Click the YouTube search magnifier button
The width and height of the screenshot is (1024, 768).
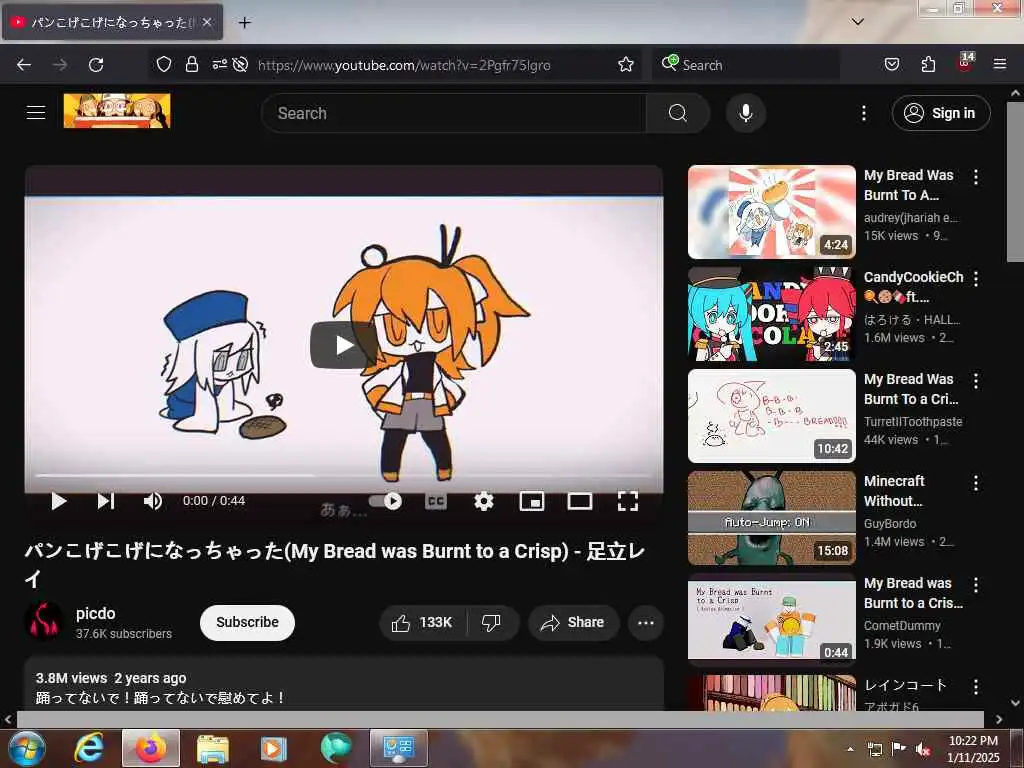tap(678, 113)
